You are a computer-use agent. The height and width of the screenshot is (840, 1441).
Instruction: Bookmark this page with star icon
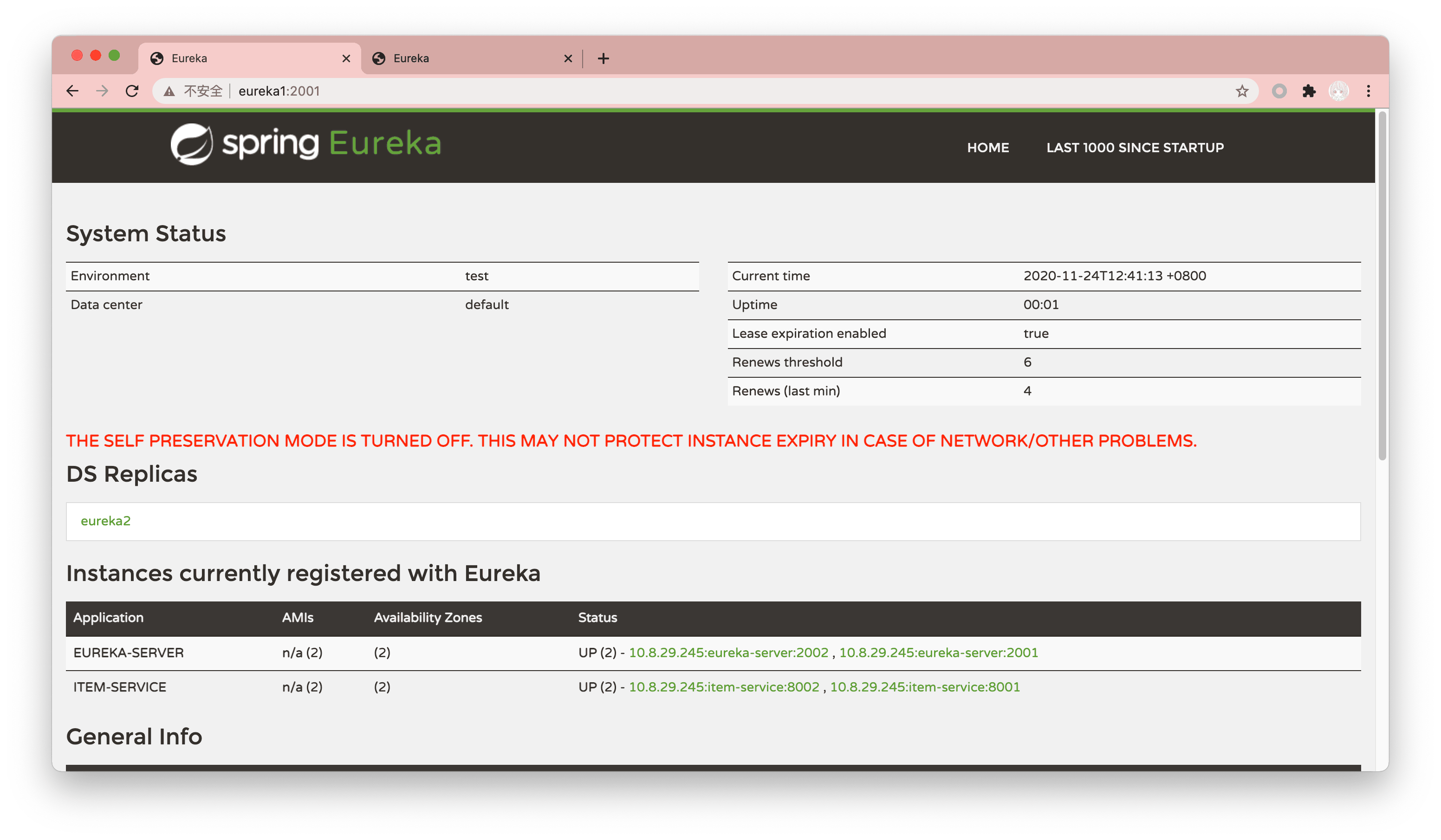pos(1241,91)
